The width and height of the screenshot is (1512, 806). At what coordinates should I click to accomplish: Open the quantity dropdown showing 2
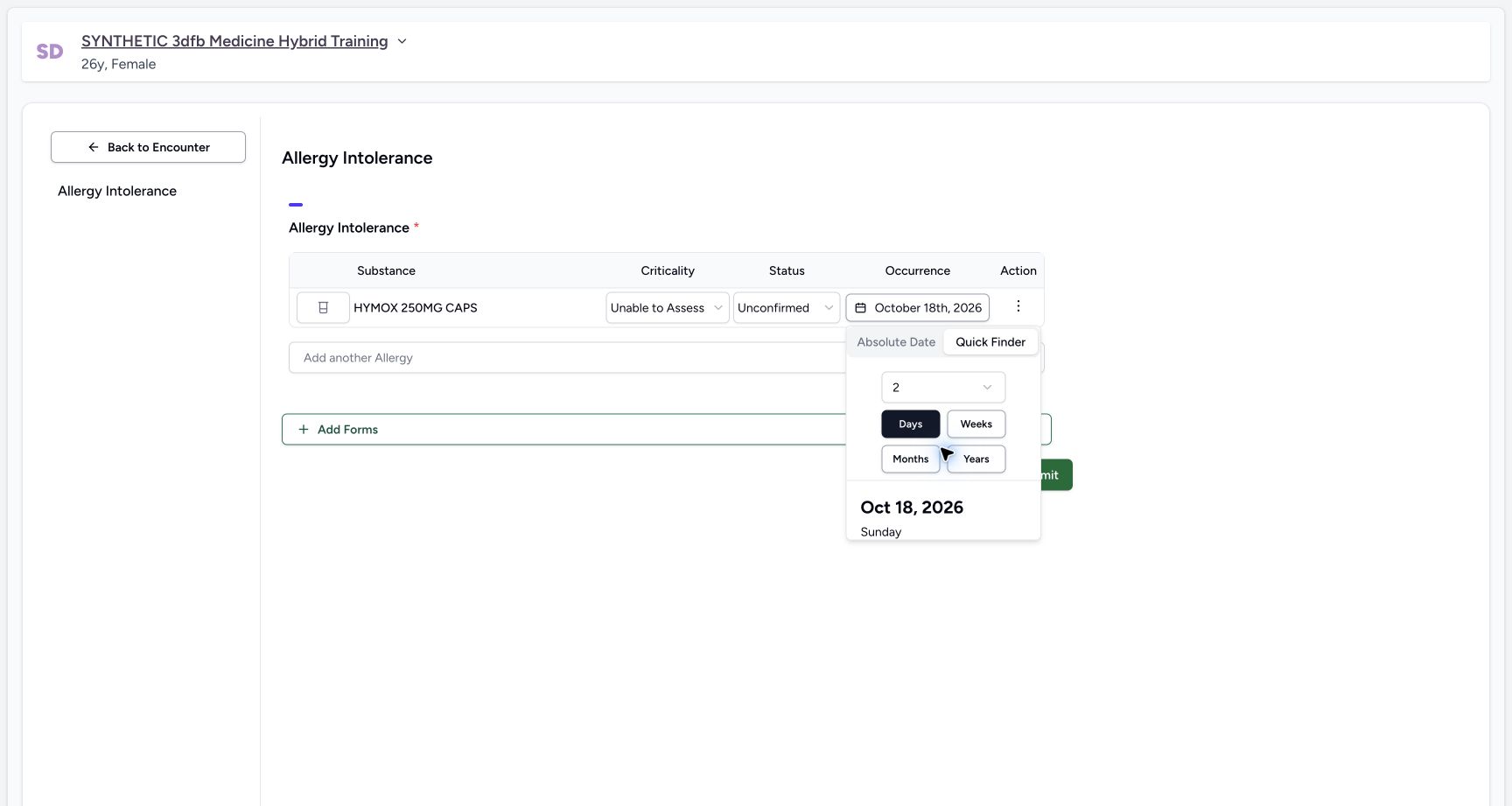tap(943, 388)
